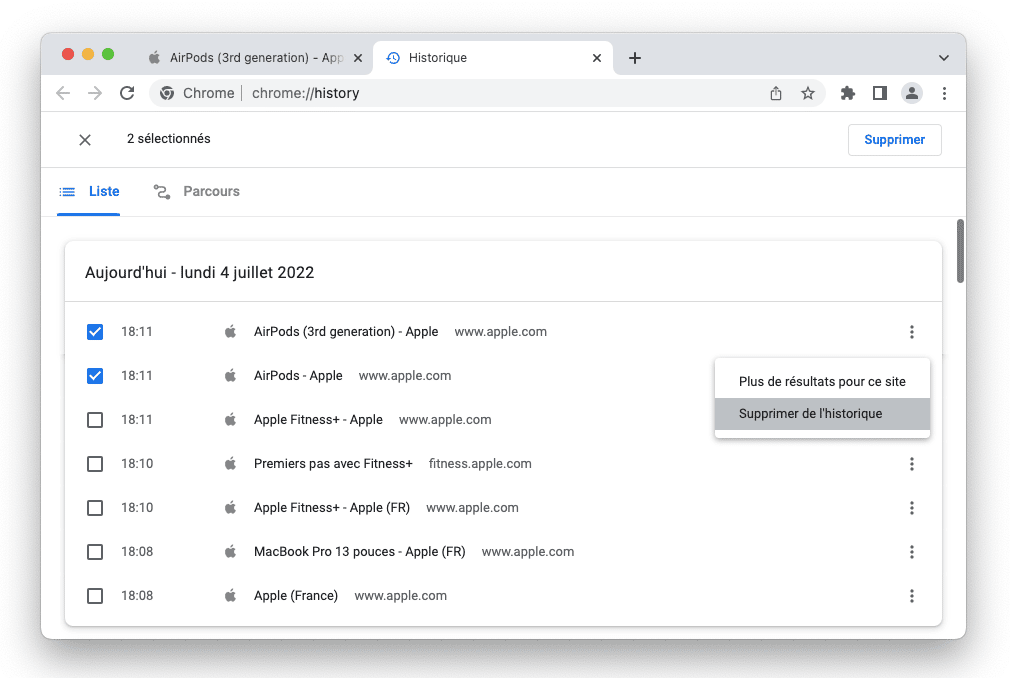Open Chrome's three-dot main menu
Image resolution: width=1010 pixels, height=678 pixels.
pyautogui.click(x=944, y=93)
